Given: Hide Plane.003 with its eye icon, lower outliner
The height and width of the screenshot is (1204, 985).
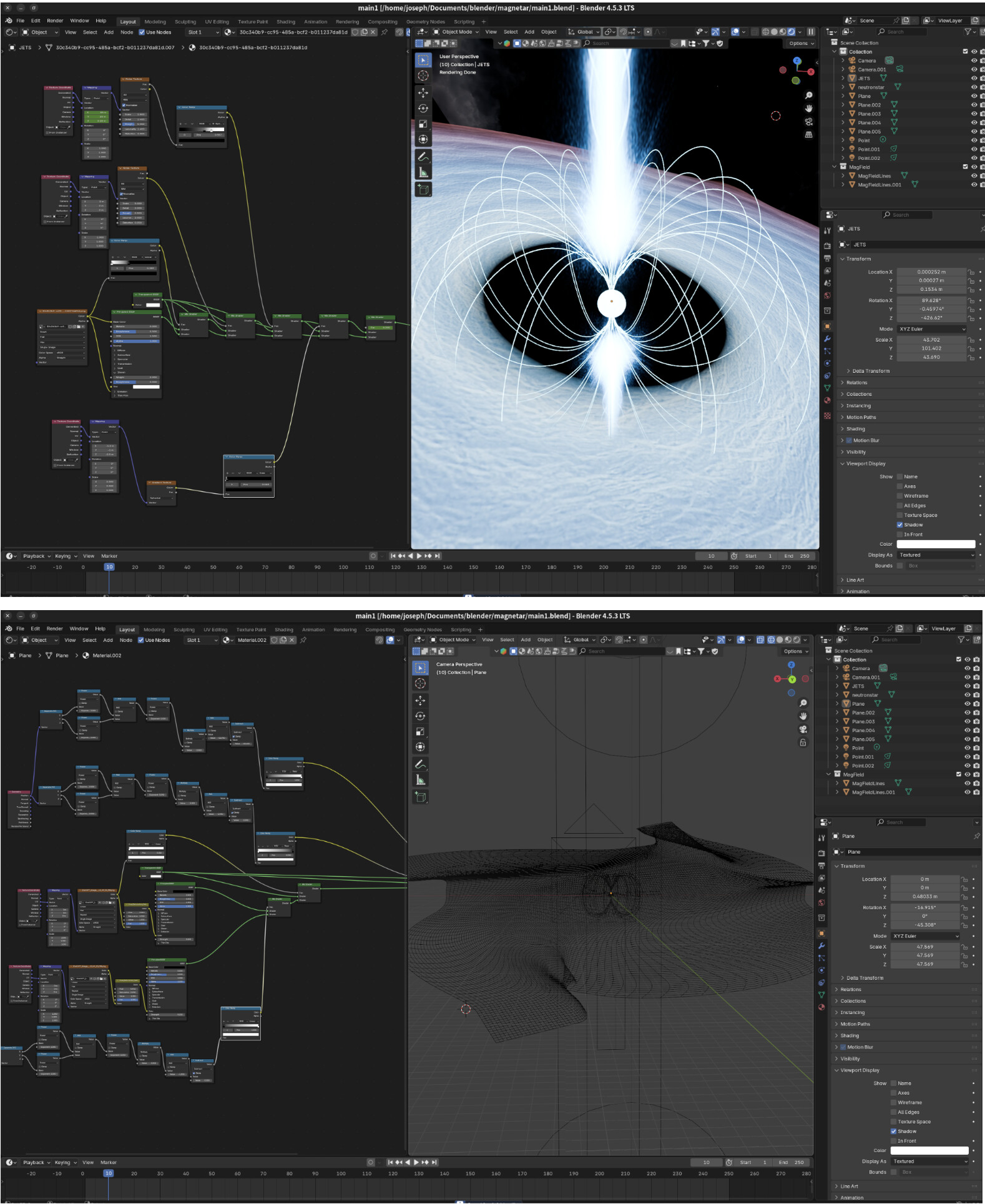Looking at the screenshot, I should pos(968,721).
